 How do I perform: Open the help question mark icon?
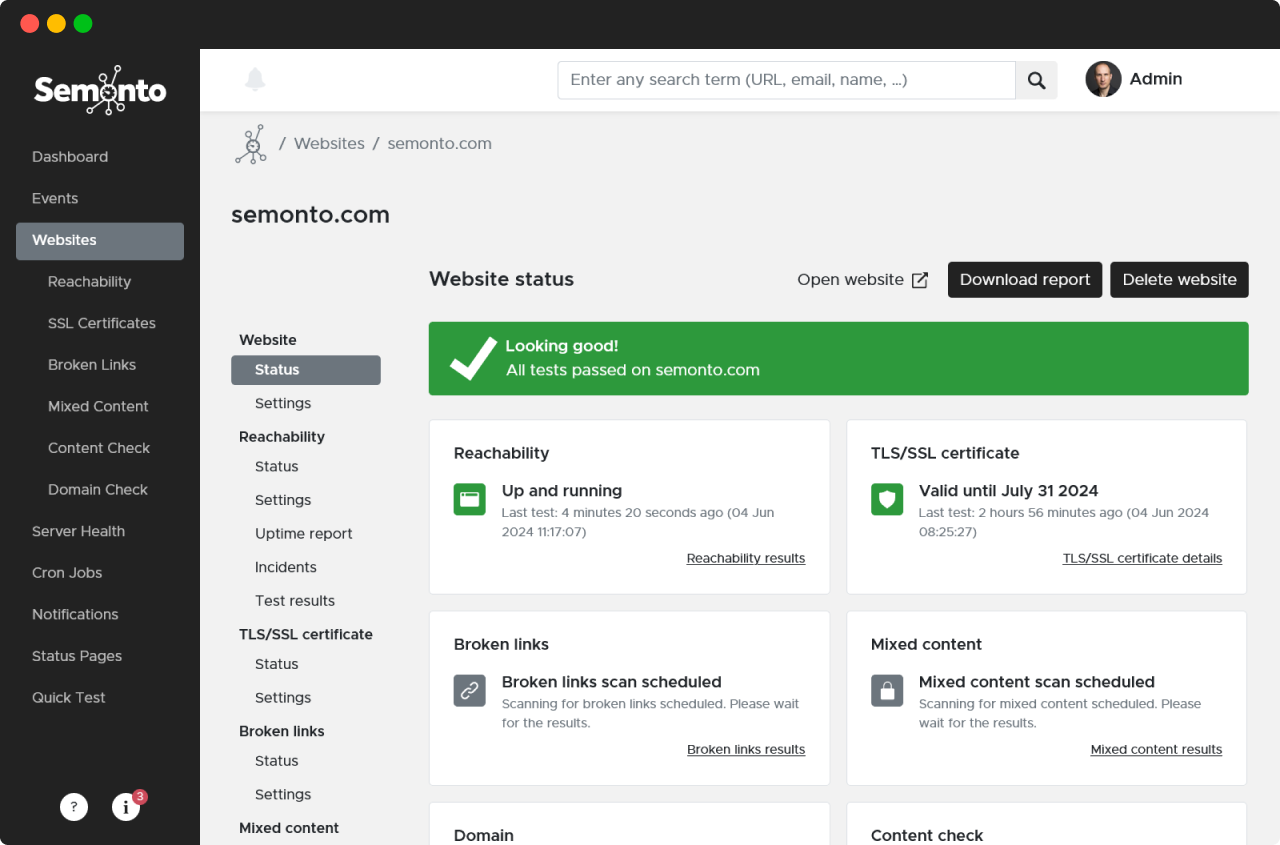pos(74,807)
